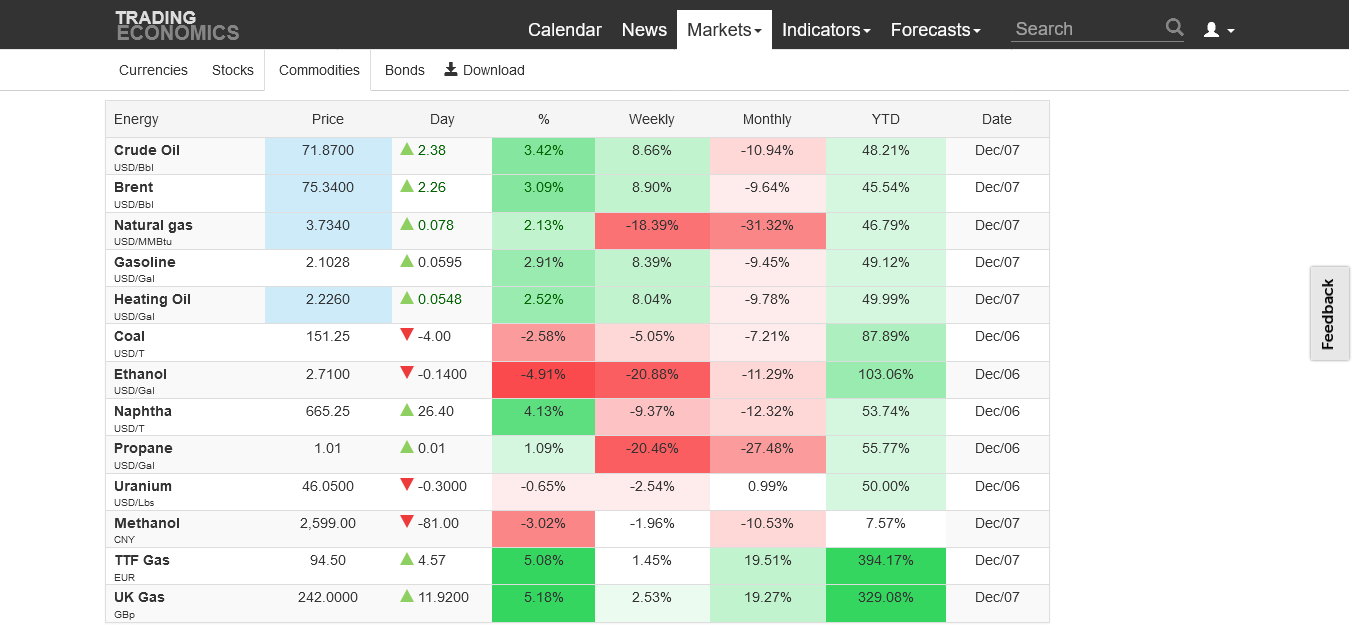The width and height of the screenshot is (1366, 643).
Task: Click the green UK Gas YTD cell
Action: (885, 598)
